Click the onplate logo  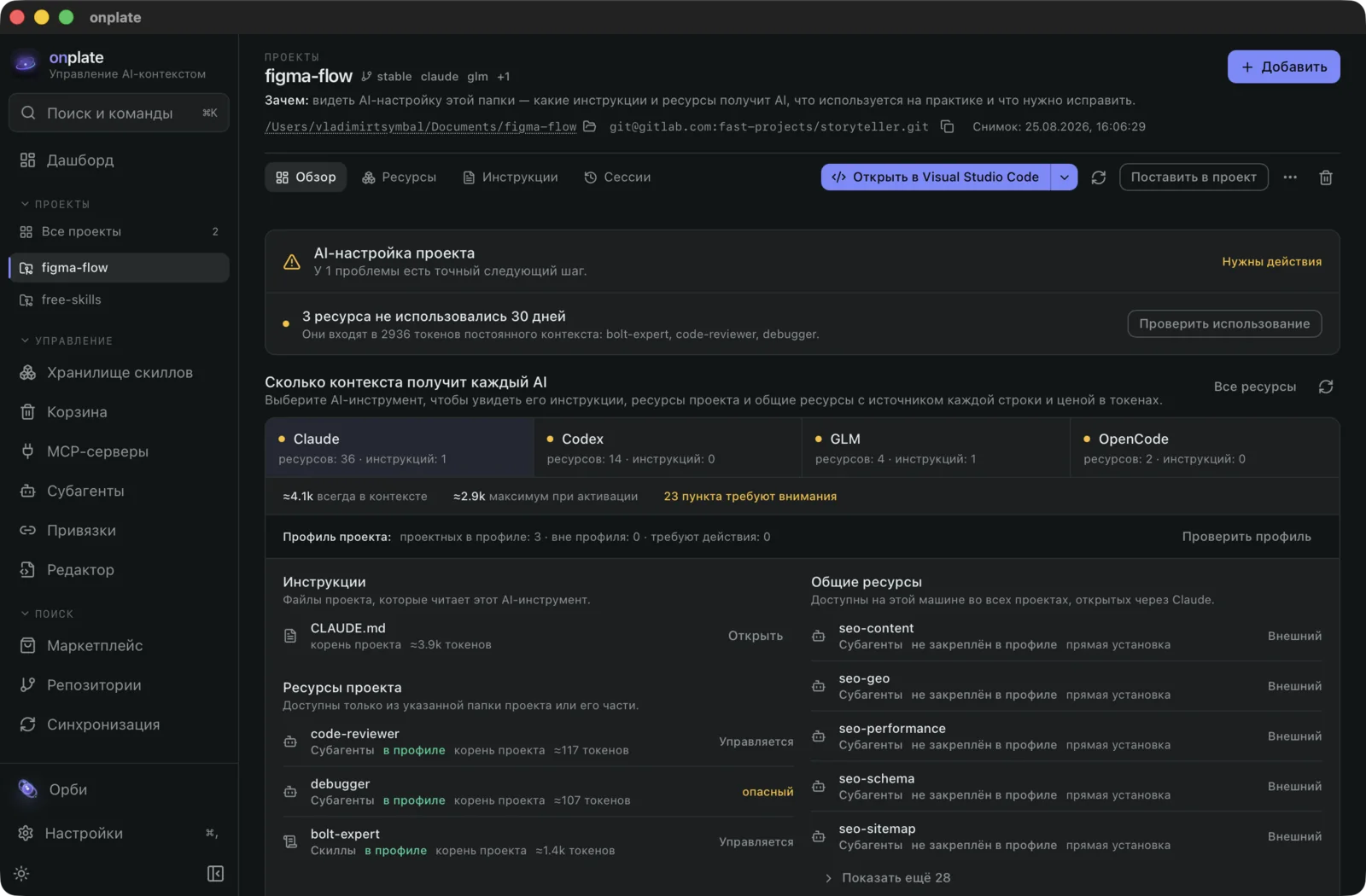point(26,64)
